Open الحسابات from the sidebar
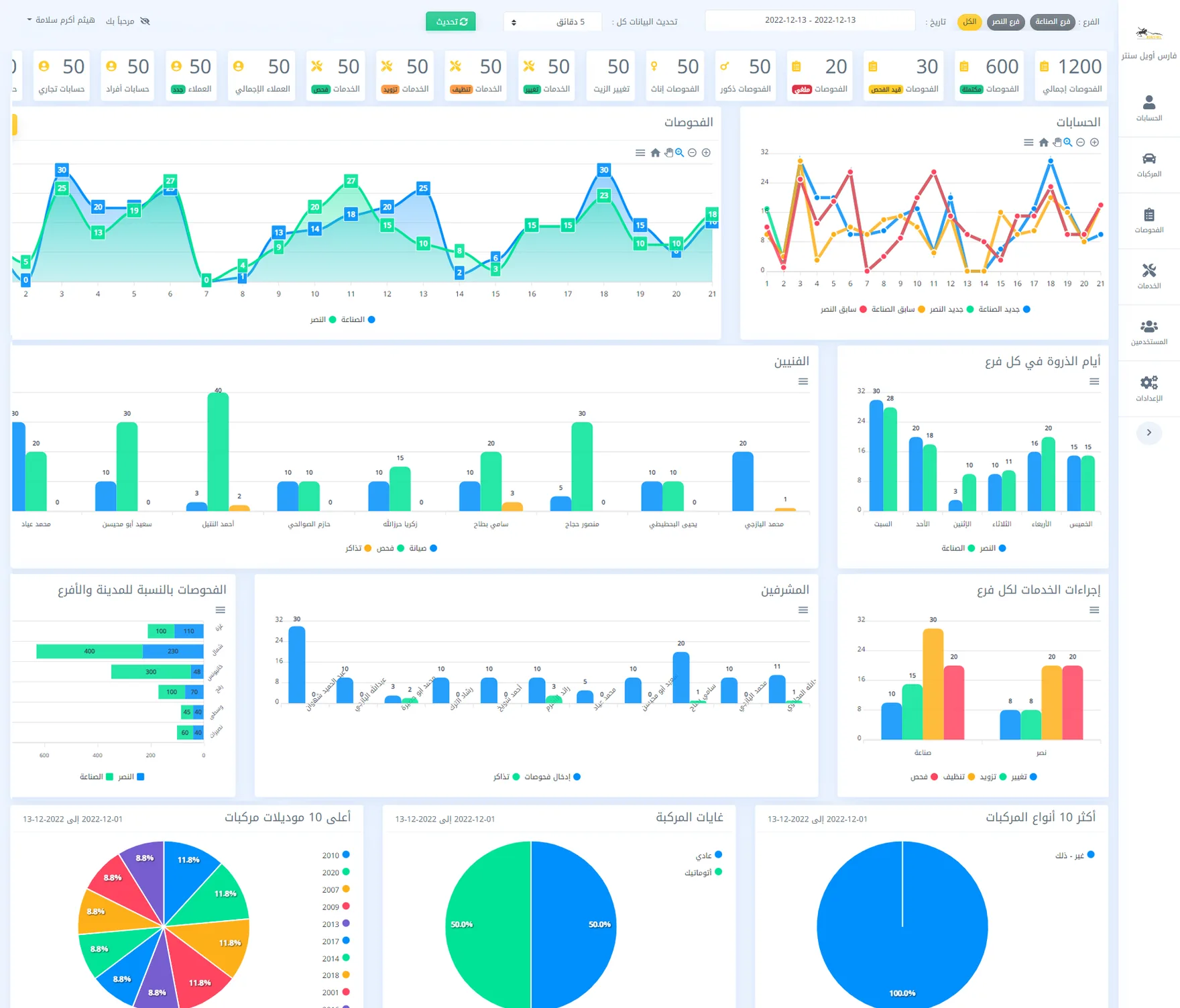 coord(1148,109)
